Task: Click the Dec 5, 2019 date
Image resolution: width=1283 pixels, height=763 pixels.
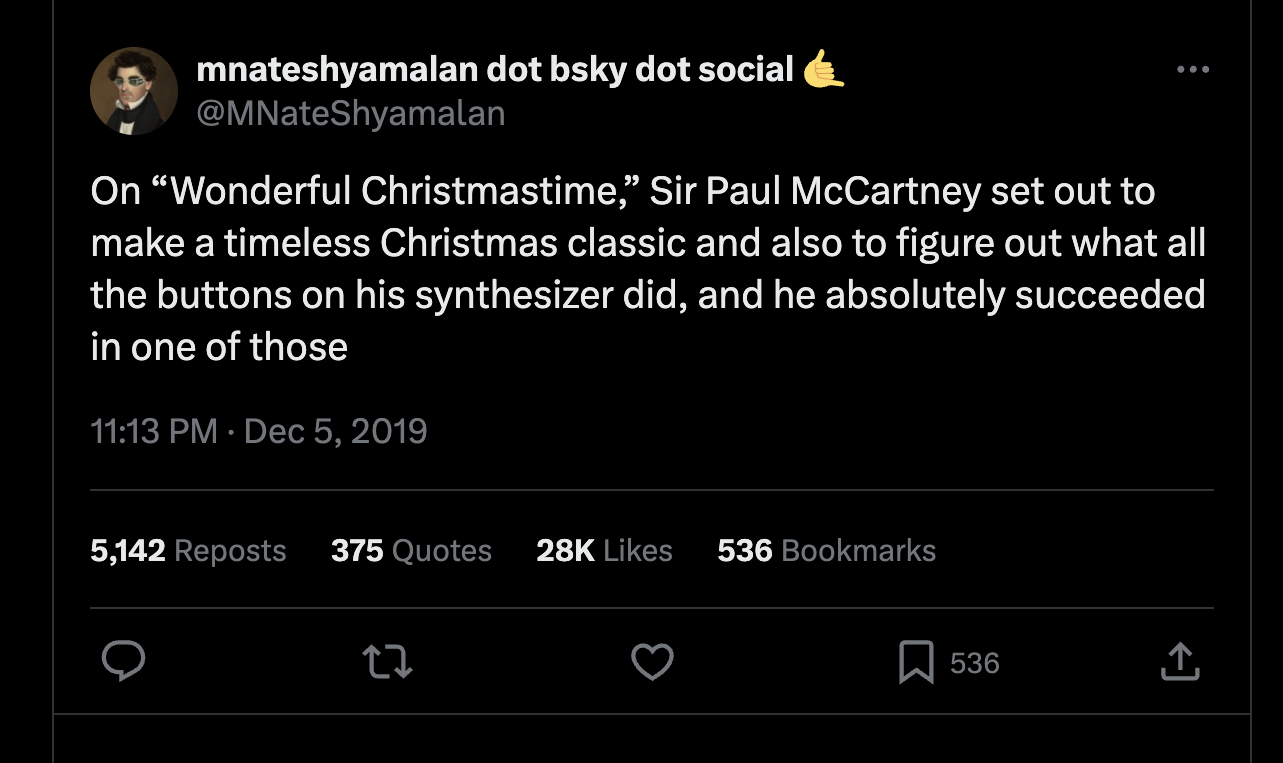Action: (335, 431)
